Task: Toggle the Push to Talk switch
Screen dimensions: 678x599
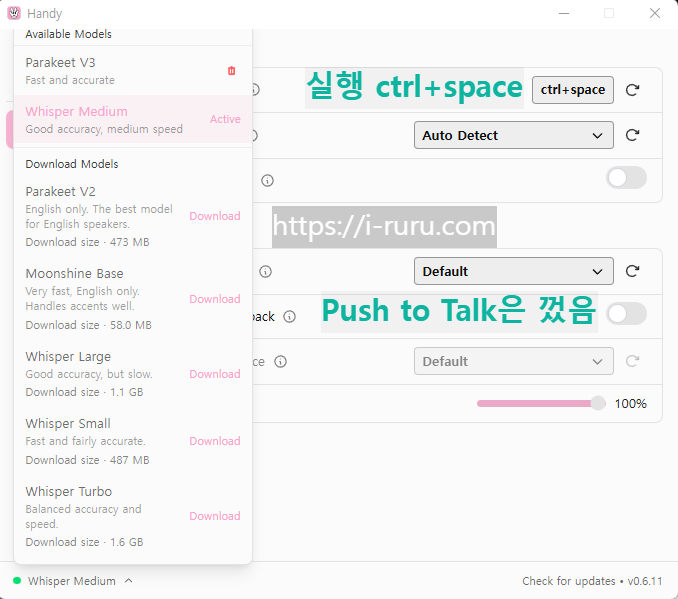Action: click(x=626, y=314)
